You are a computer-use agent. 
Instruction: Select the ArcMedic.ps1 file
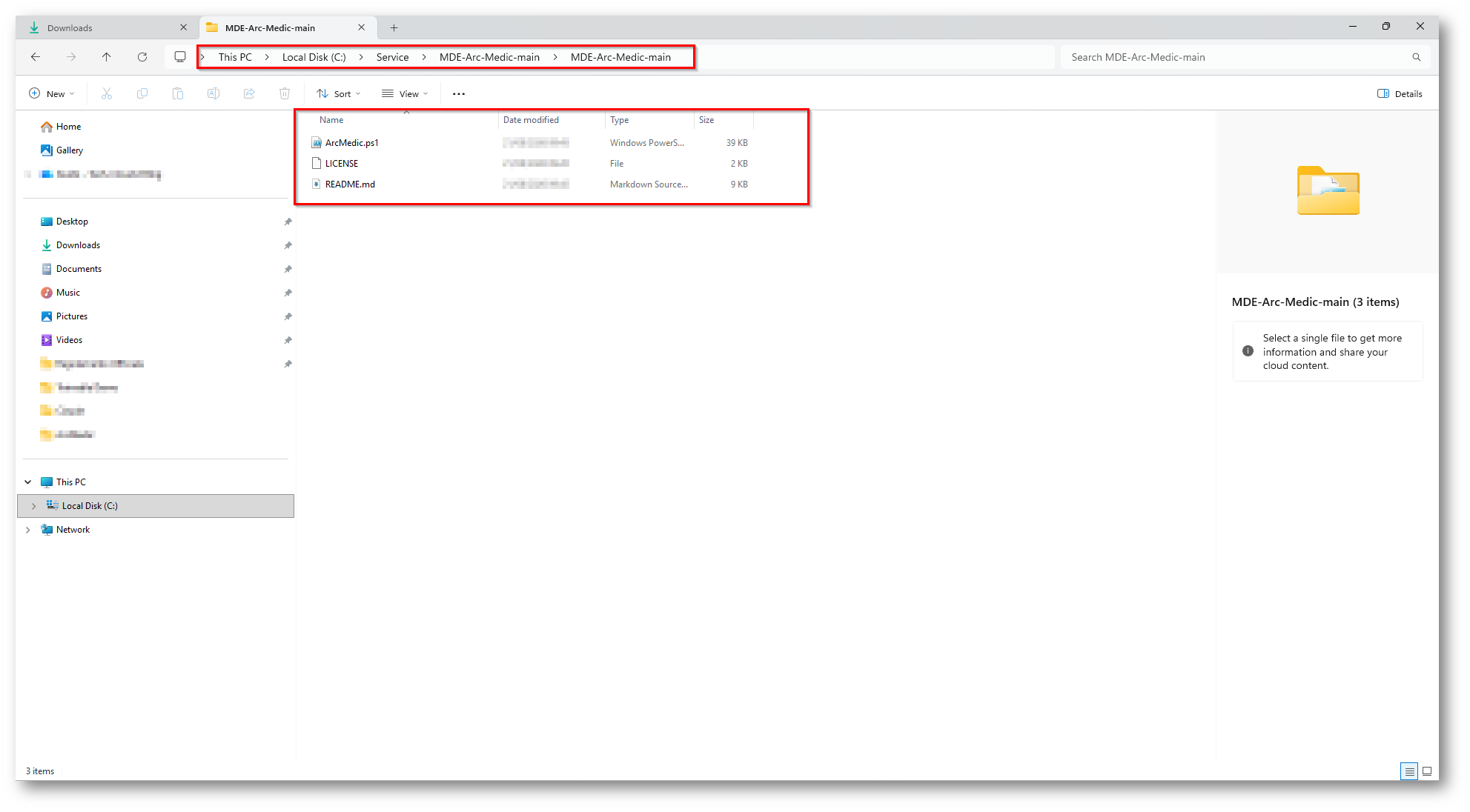click(351, 143)
